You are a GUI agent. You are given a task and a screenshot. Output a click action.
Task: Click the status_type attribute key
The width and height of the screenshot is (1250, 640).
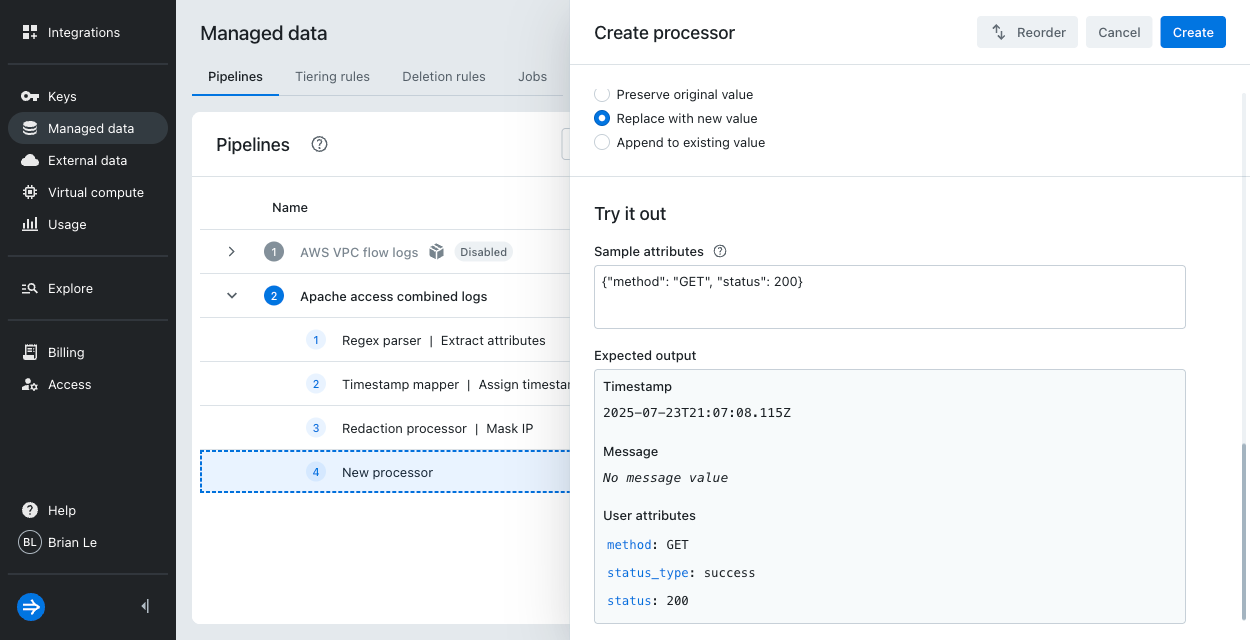tap(648, 573)
